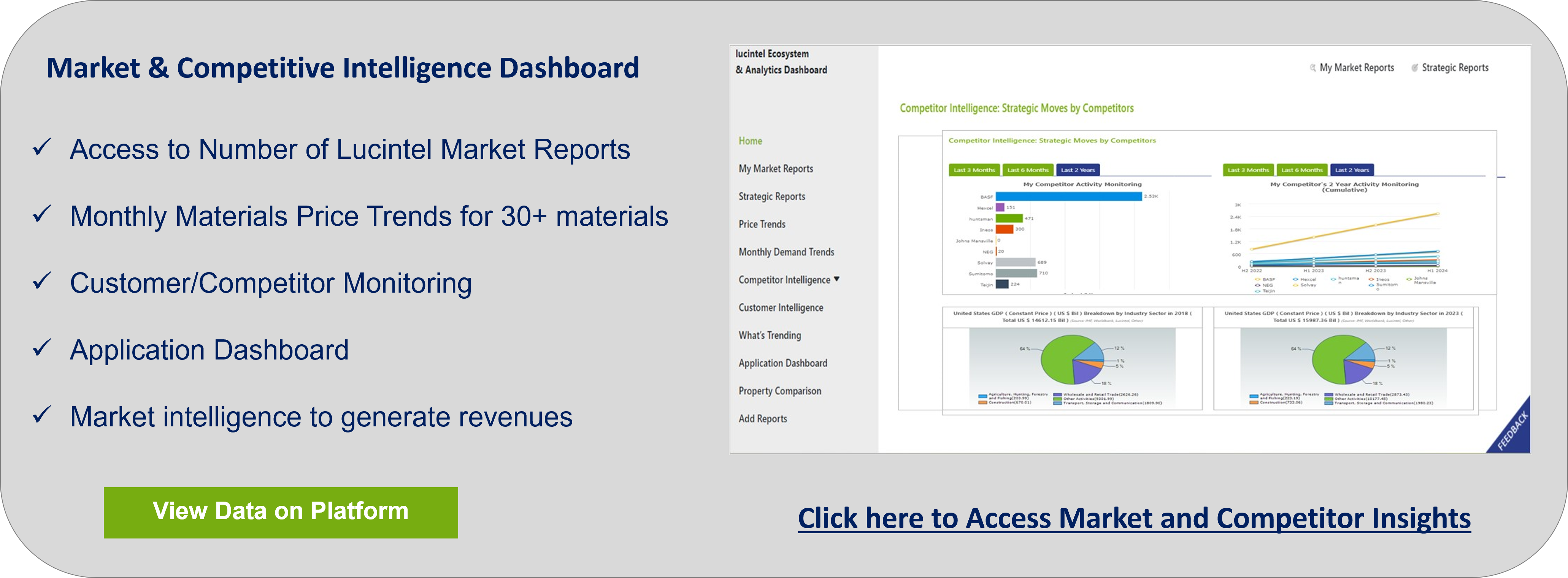Click the Sumitomo bar in the activity chart
The height and width of the screenshot is (578, 1568).
click(1016, 273)
